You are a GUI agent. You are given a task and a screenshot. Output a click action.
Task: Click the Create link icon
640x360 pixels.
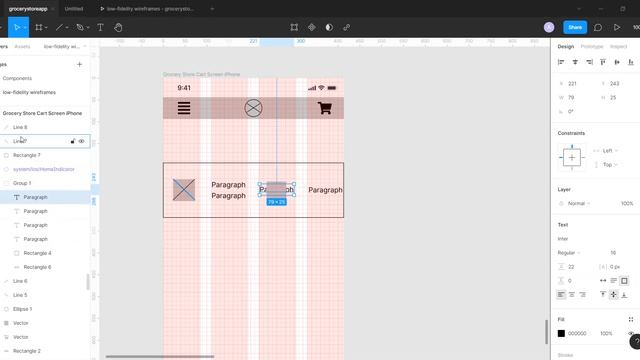347,27
